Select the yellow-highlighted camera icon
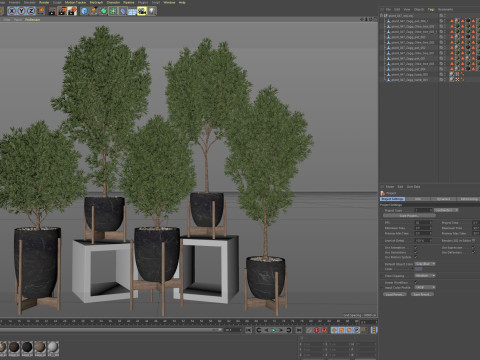 (142, 11)
